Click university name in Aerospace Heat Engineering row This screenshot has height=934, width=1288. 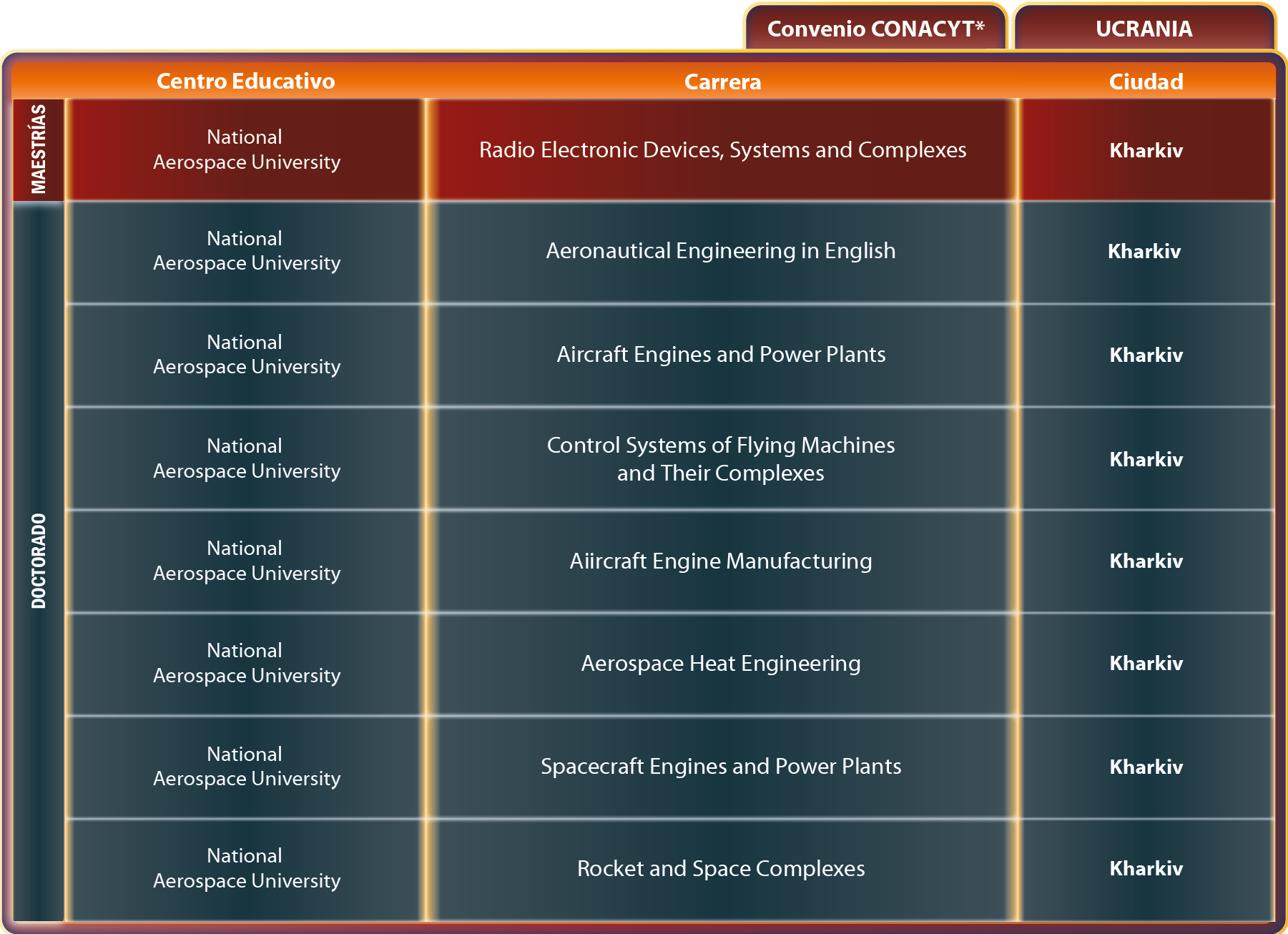(x=247, y=663)
